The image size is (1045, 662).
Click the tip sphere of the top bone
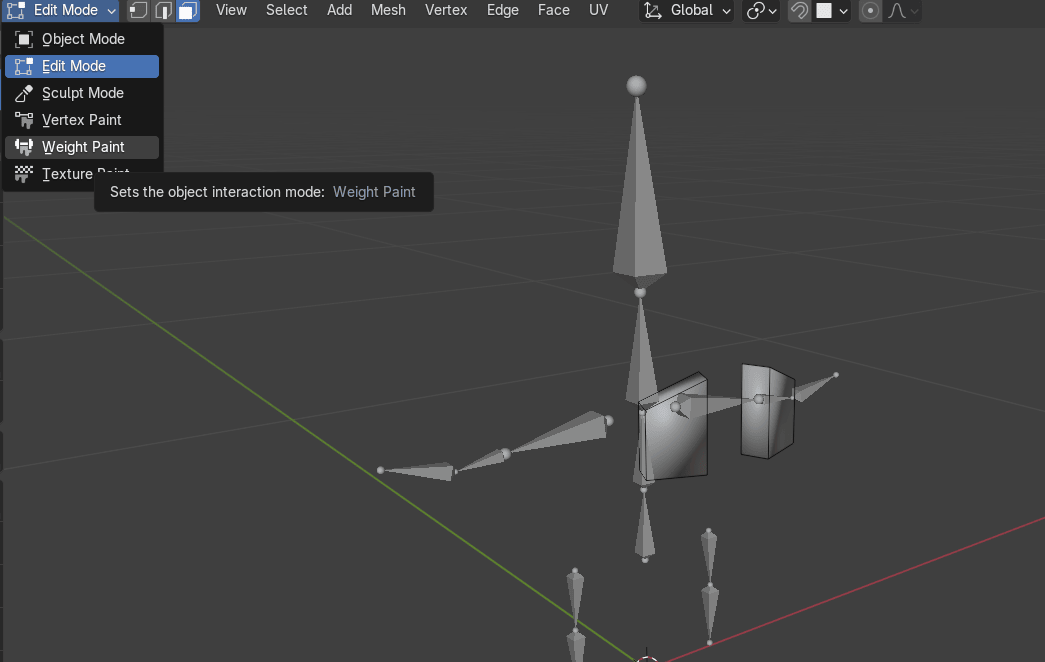coord(636,85)
